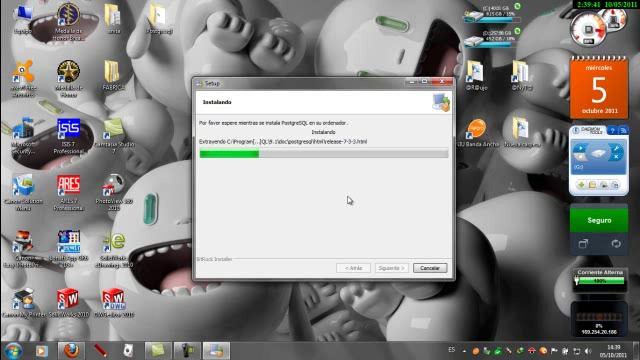Click the grayed Atrás button
The width and height of the screenshot is (640, 360).
[353, 268]
